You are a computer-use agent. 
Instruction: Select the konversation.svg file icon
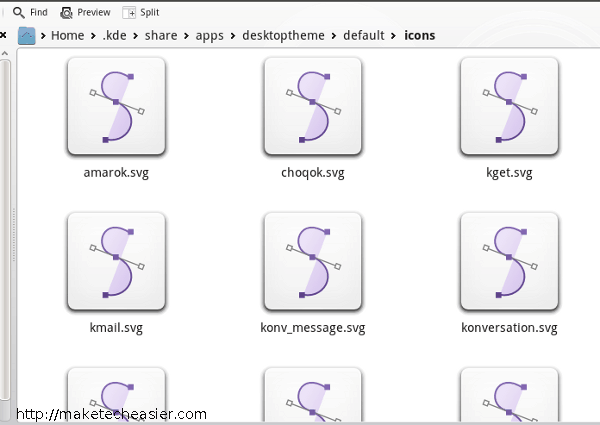click(x=509, y=262)
